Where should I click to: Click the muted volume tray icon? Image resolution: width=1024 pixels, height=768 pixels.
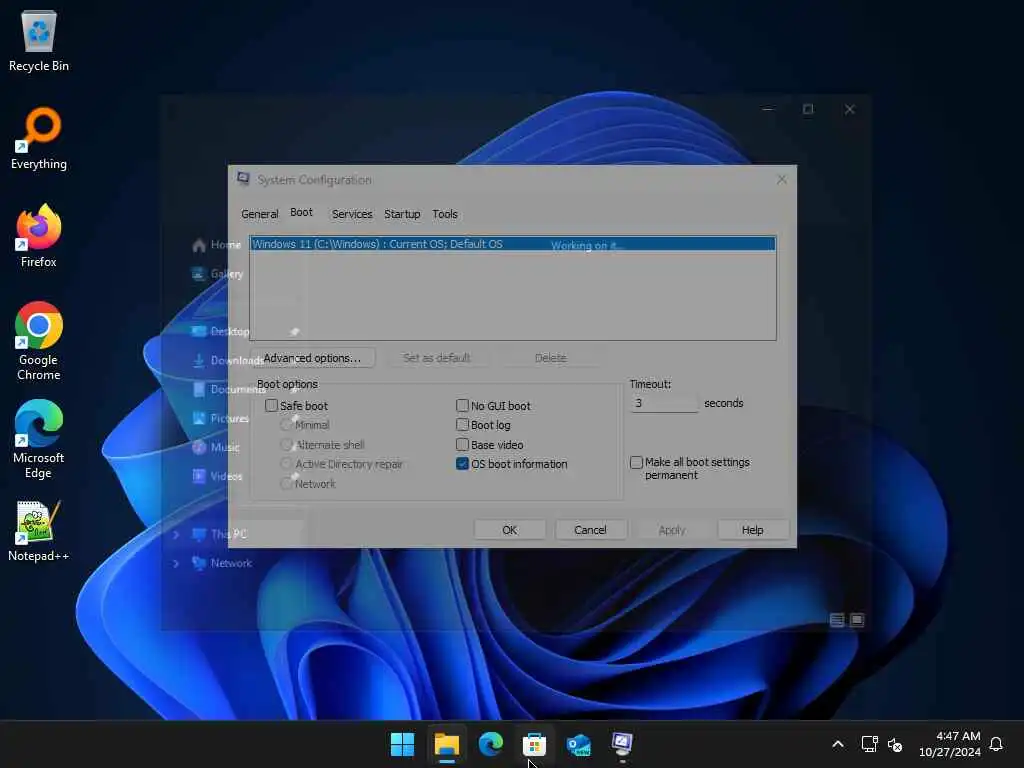tap(895, 744)
